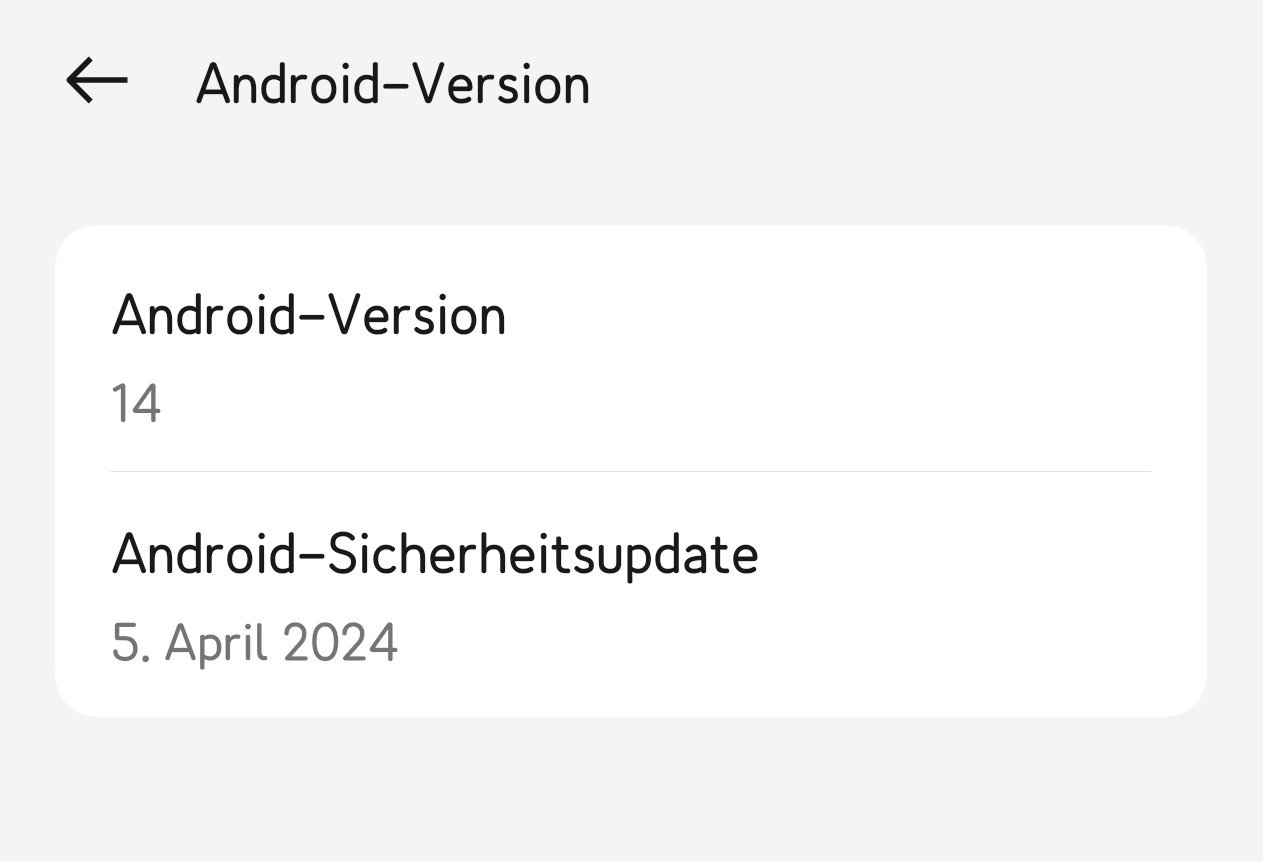Go back with the left arrow icon

97,81
